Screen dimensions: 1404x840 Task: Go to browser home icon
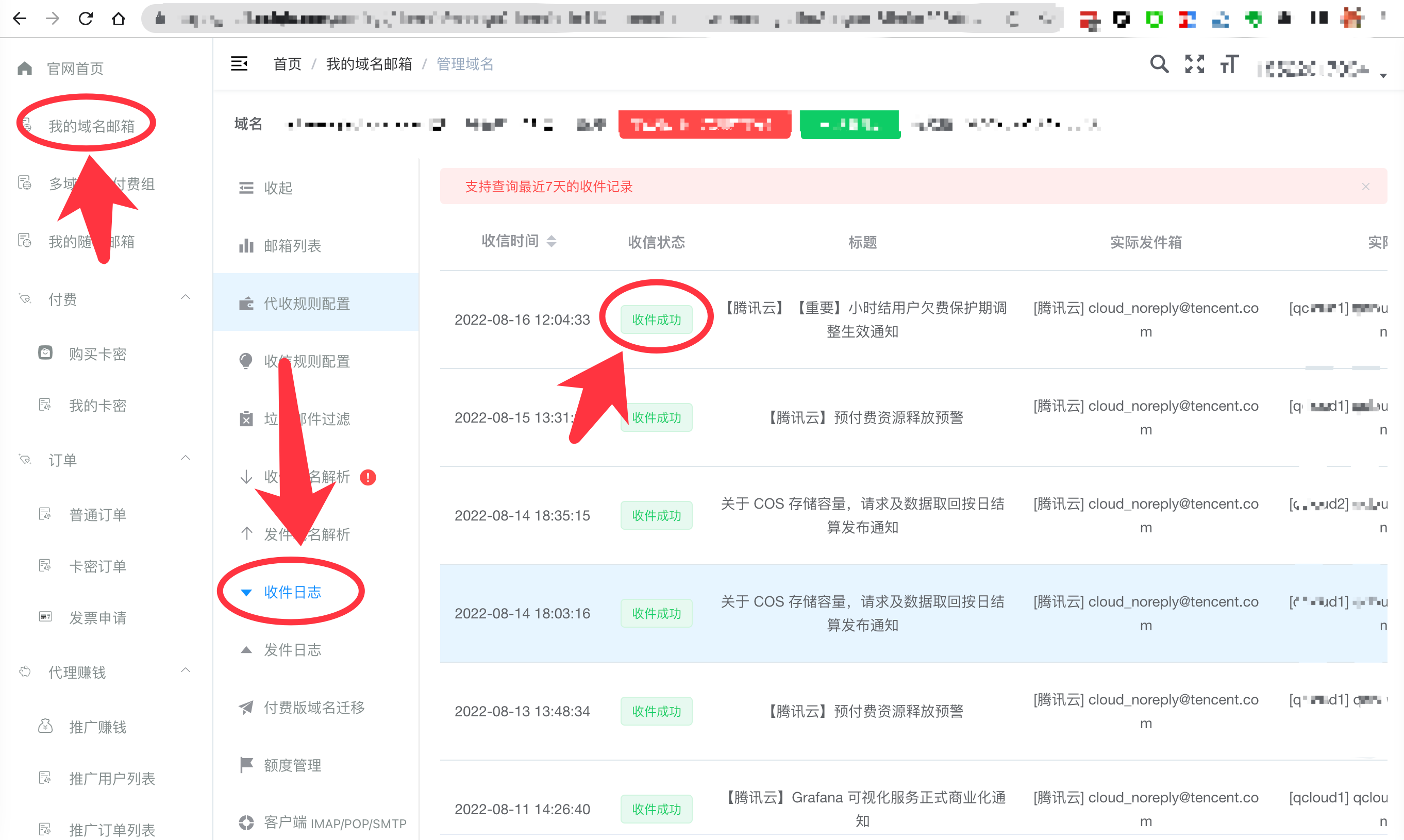119,19
